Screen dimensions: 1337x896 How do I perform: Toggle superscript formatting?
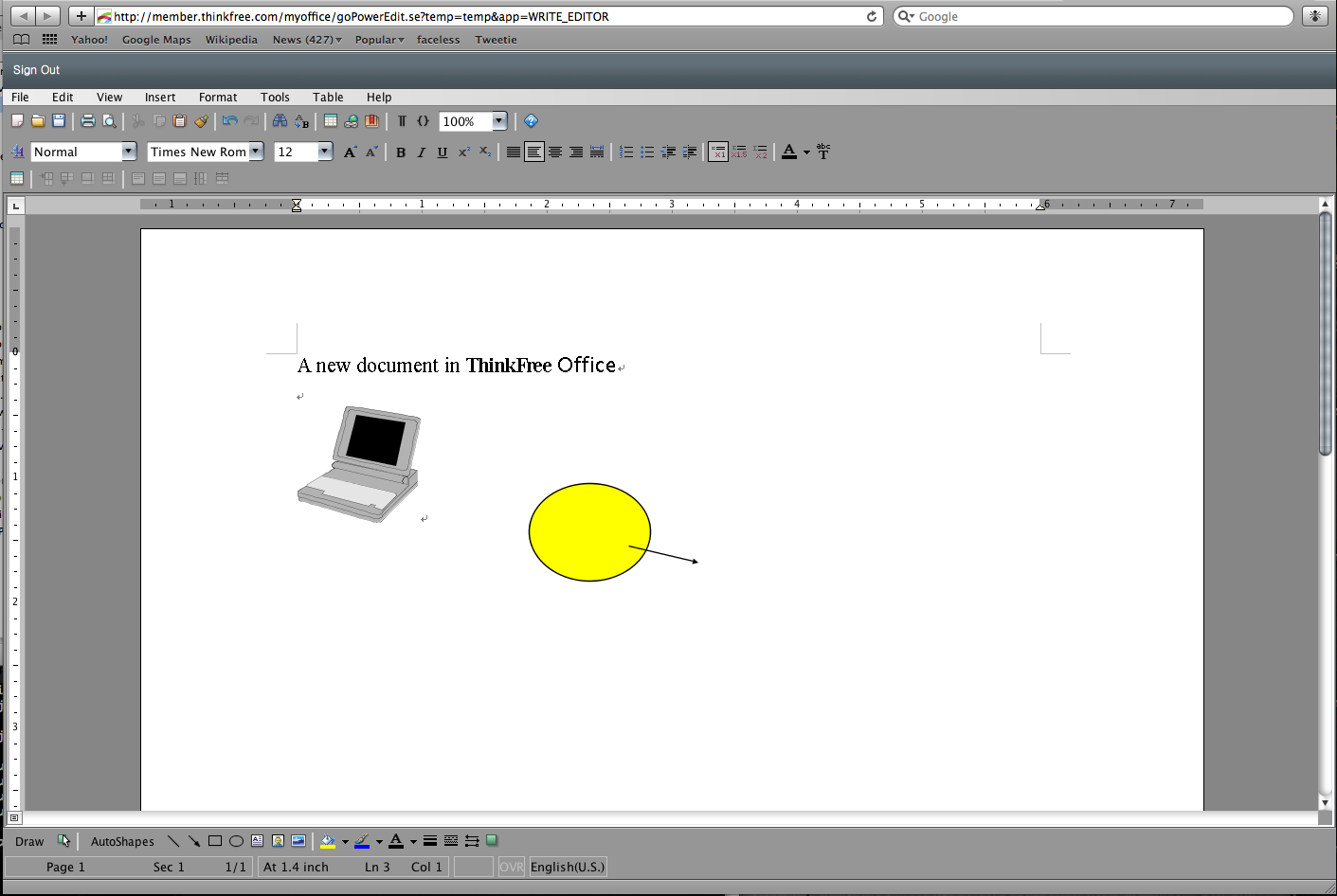pyautogui.click(x=463, y=152)
